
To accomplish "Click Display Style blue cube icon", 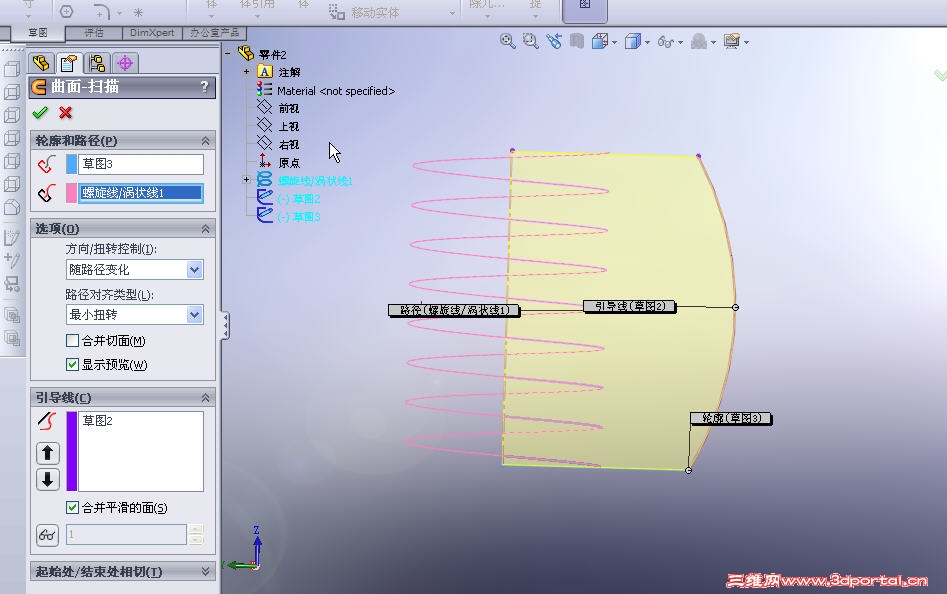I will tap(632, 41).
